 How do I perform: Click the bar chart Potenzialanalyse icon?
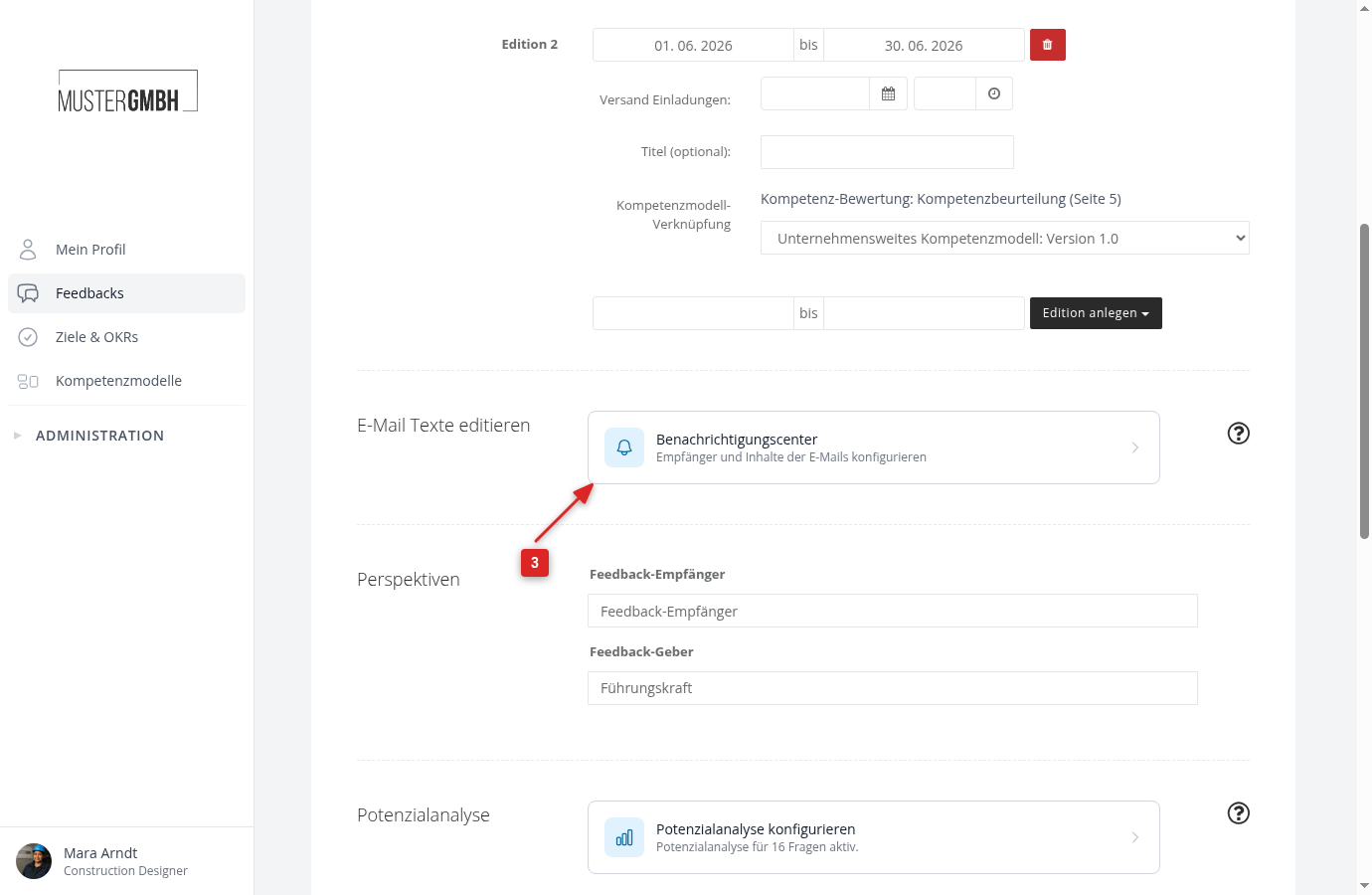624,837
